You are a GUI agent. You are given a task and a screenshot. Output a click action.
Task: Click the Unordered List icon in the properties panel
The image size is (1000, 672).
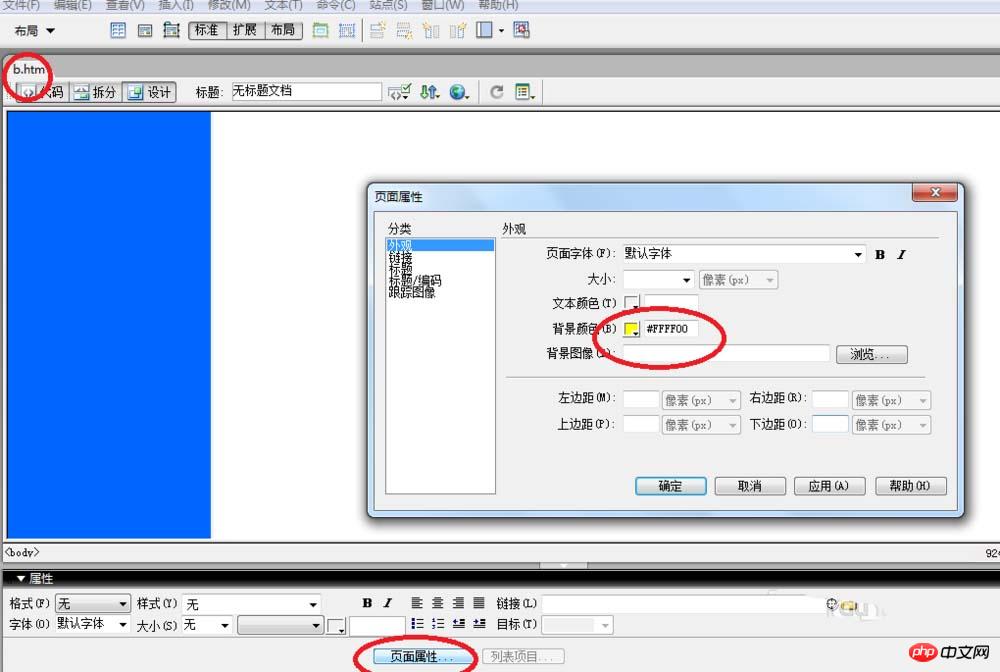417,624
